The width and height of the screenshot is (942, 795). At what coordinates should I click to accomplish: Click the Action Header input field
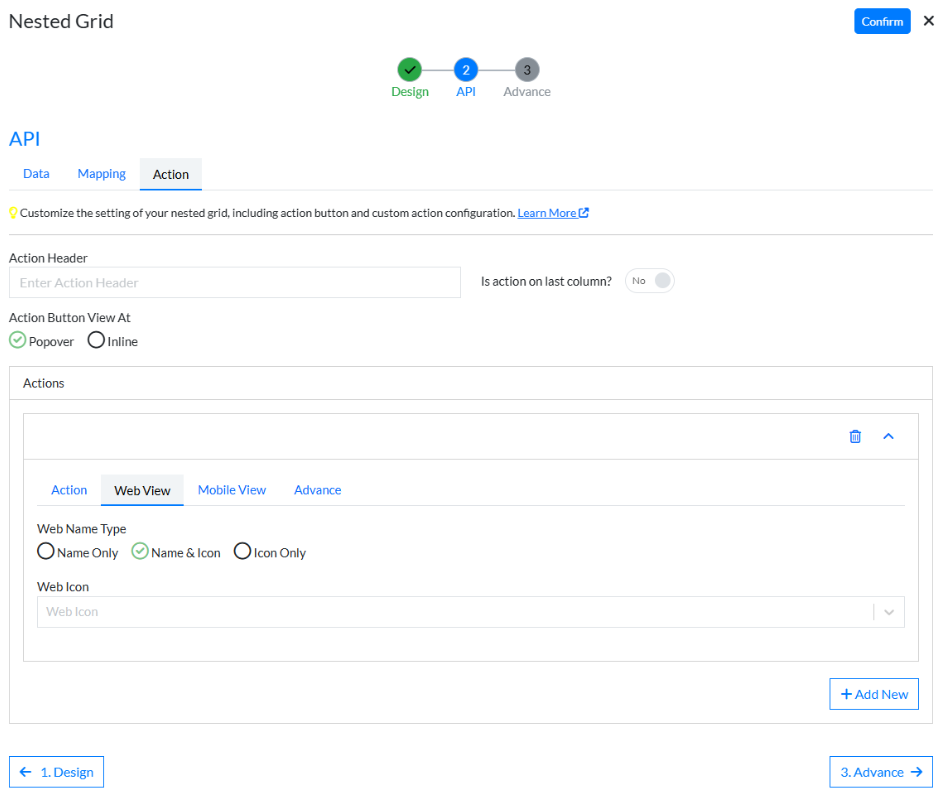235,283
